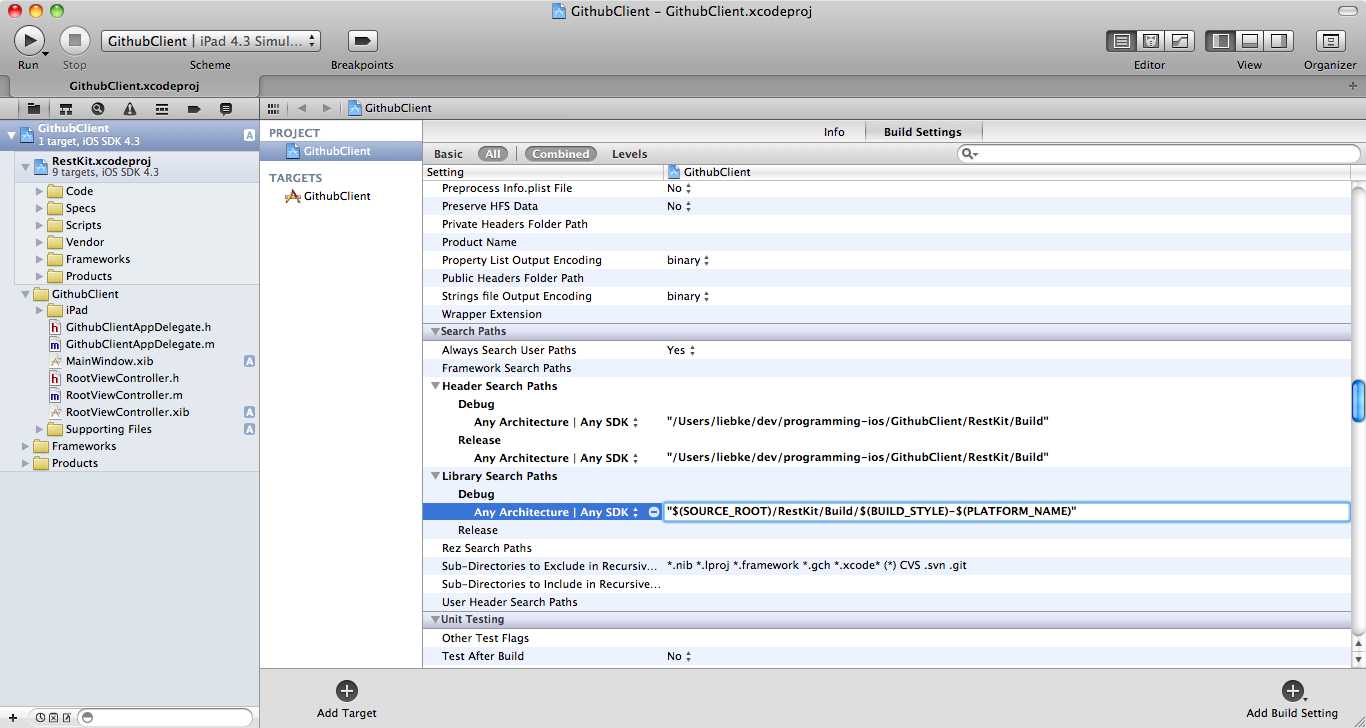The height and width of the screenshot is (728, 1366).
Task: Show the Project navigator folder icon
Action: [x=34, y=108]
